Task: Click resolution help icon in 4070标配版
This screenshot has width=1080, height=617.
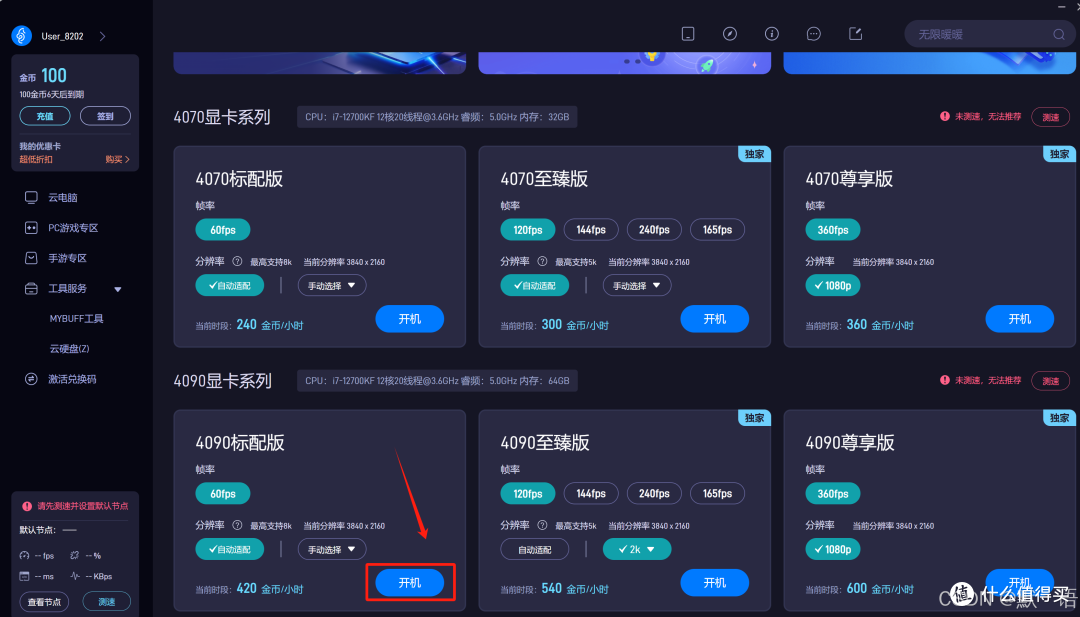Action: coord(237,262)
